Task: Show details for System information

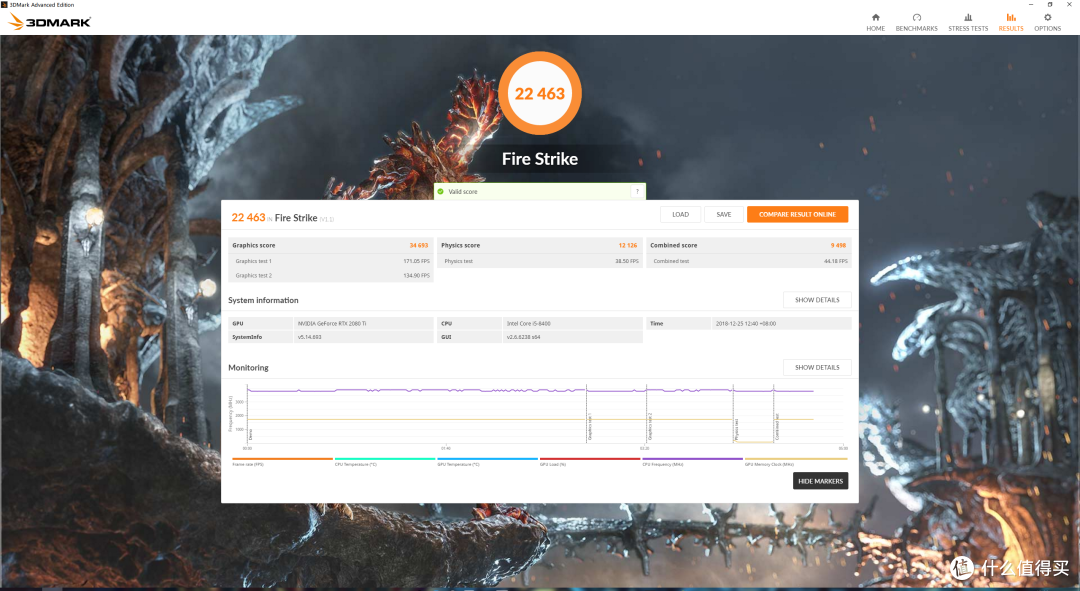Action: [817, 300]
